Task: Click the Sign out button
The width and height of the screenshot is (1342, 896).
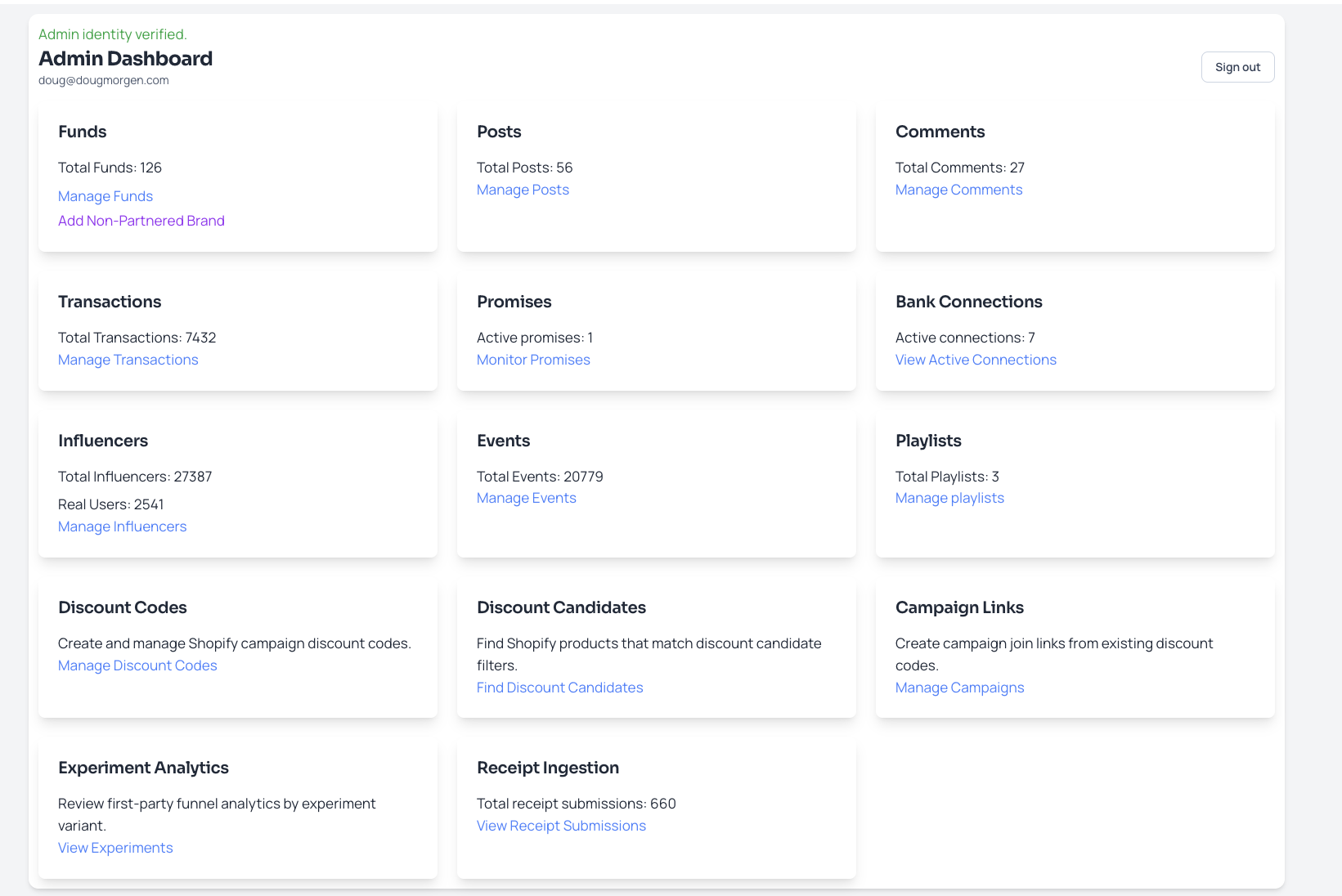Action: tap(1237, 67)
